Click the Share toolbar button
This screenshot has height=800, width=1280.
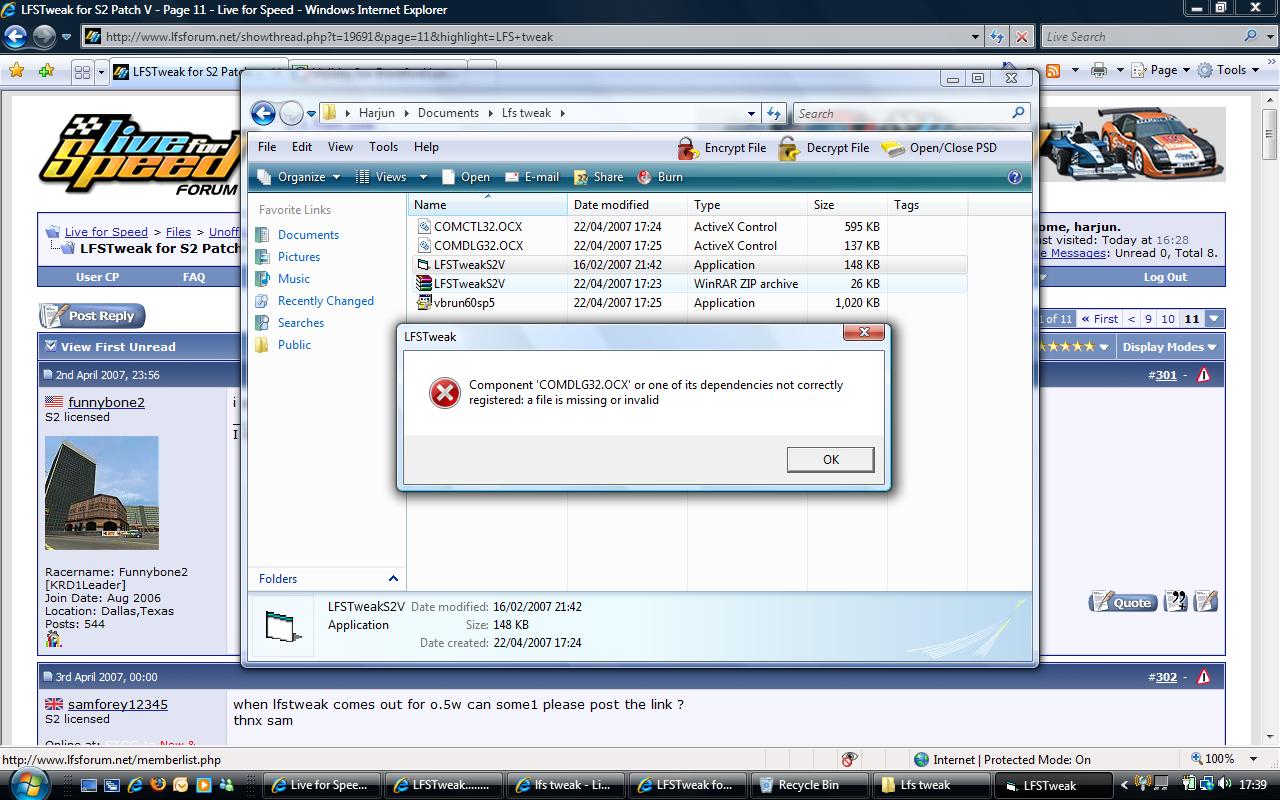(x=598, y=177)
